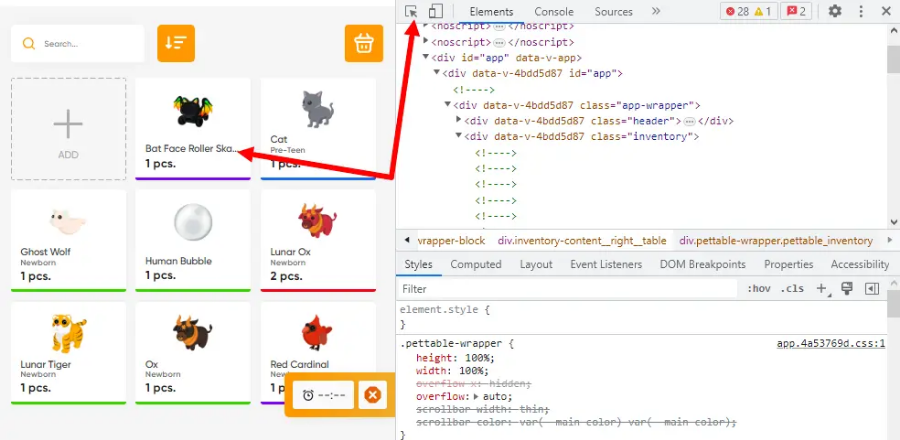The image size is (900, 440).
Task: Toggle the computed styles sidebar pane icon
Action: tap(871, 288)
